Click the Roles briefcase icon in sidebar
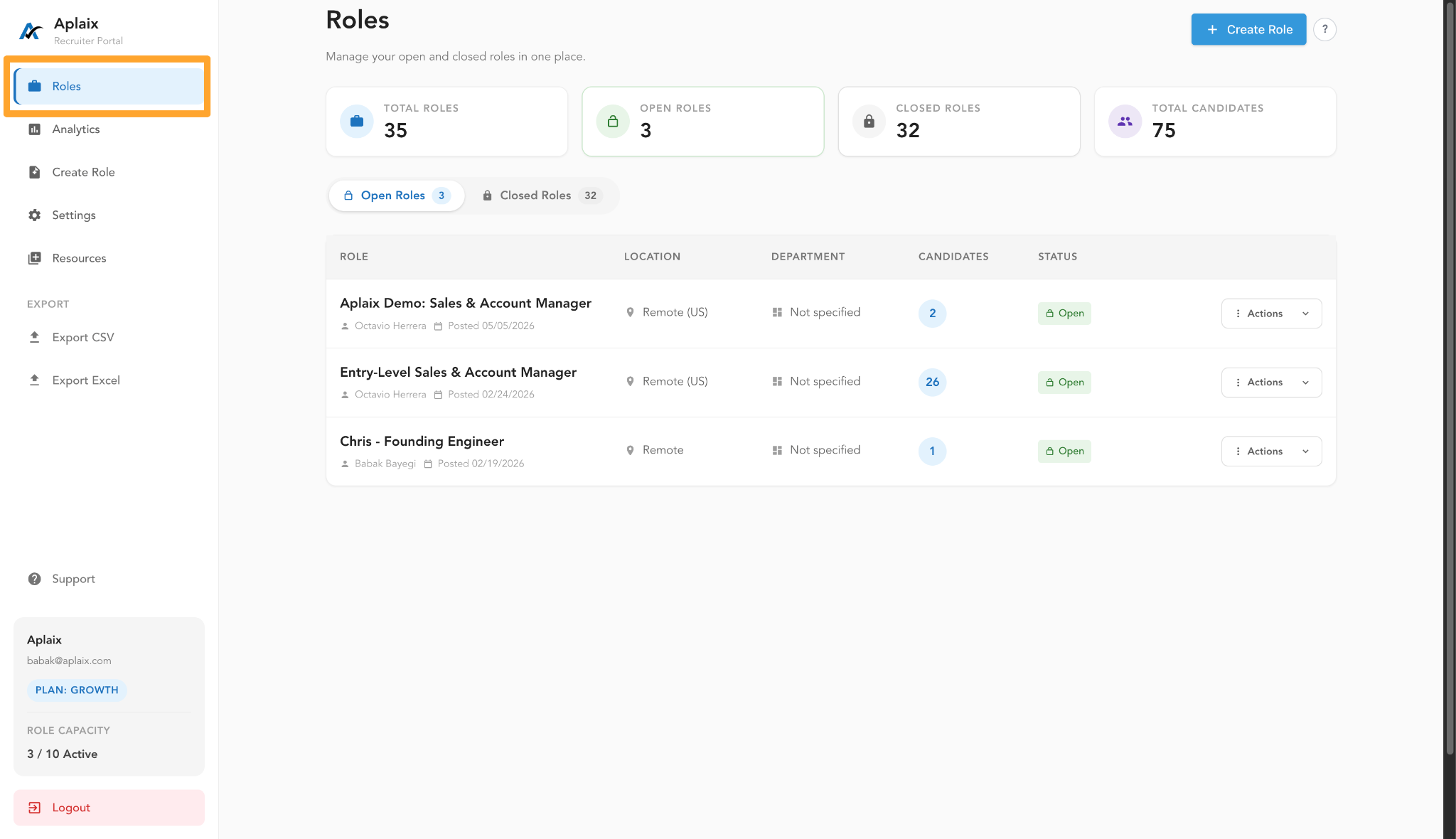The width and height of the screenshot is (1456, 839). tap(34, 86)
